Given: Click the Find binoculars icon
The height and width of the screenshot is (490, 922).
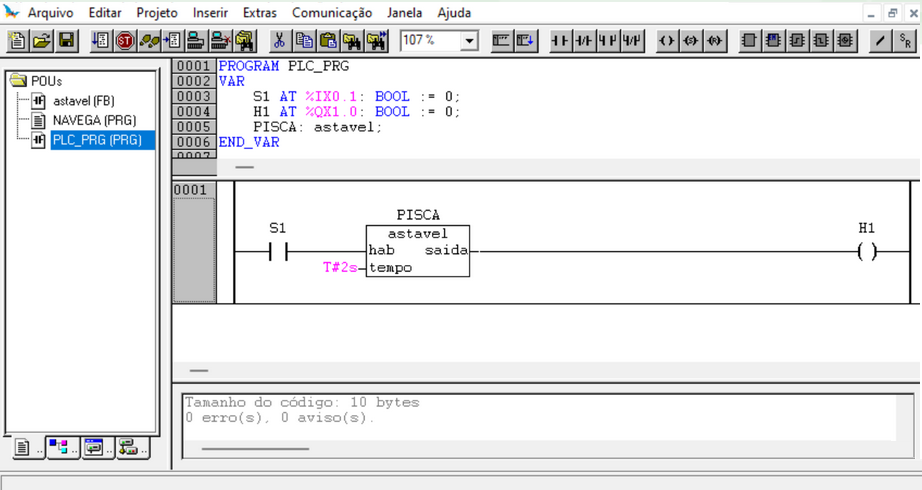Looking at the screenshot, I should pyautogui.click(x=352, y=41).
